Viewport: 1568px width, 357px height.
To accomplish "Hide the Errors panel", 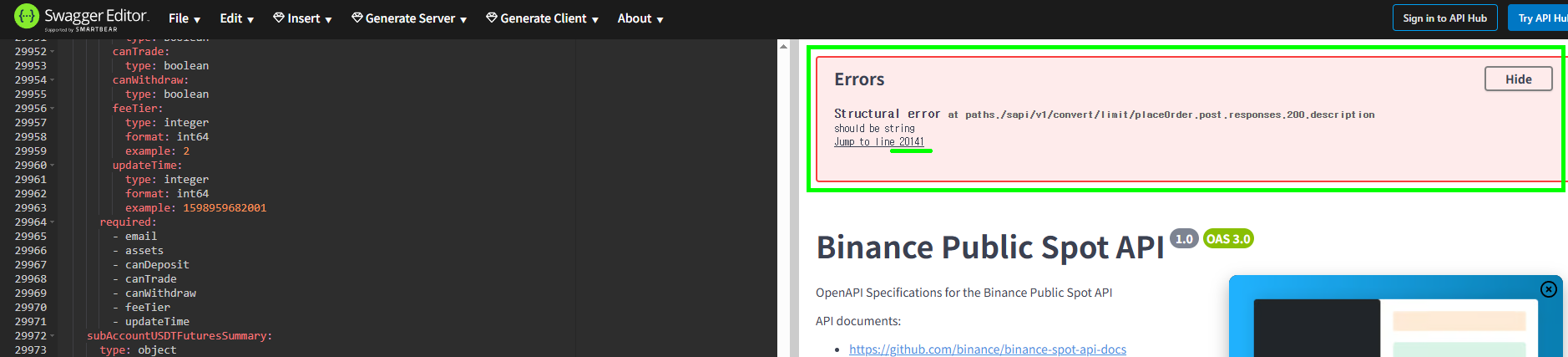I will click(x=1518, y=79).
